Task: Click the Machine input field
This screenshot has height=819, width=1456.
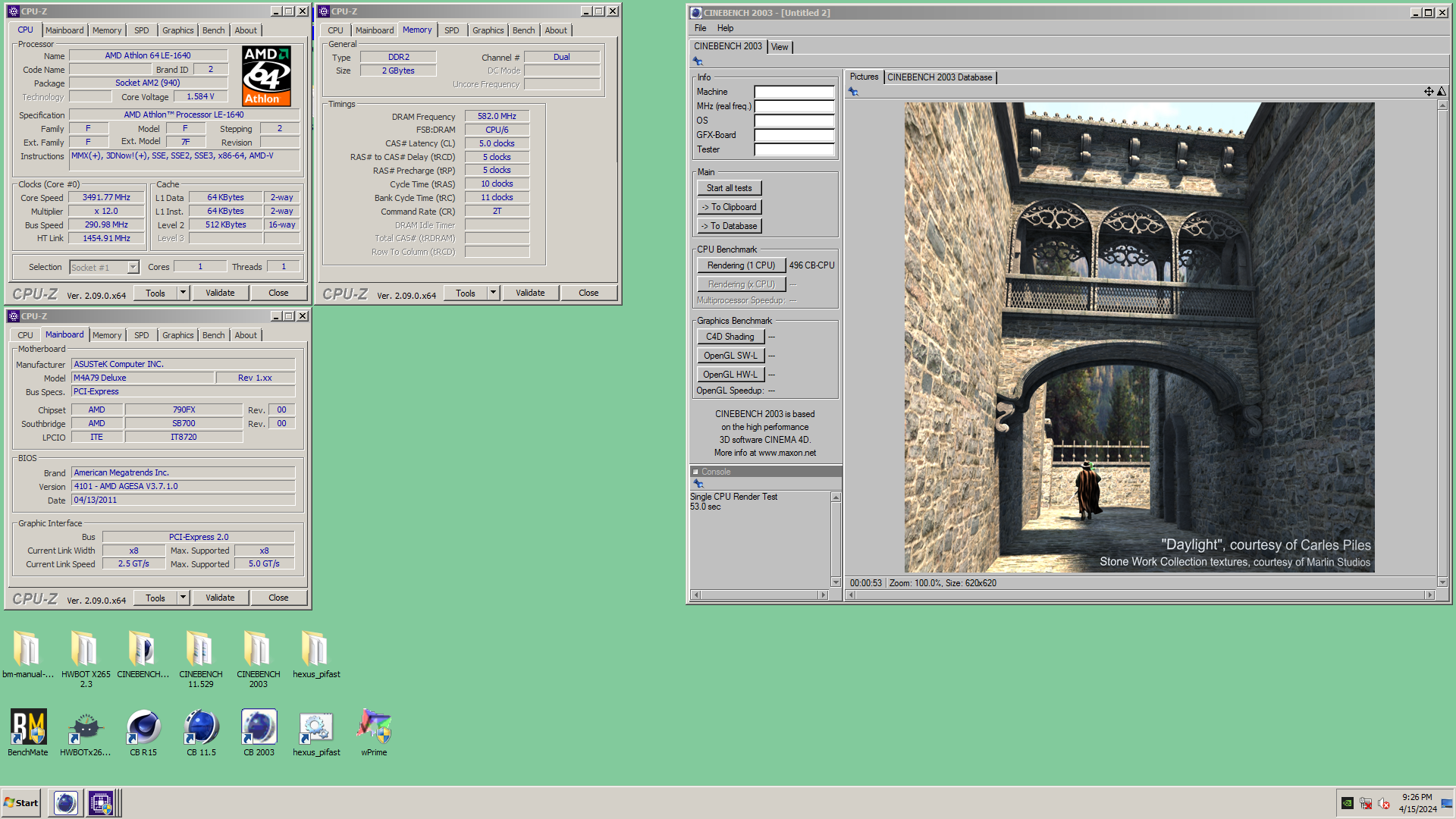Action: [x=794, y=92]
